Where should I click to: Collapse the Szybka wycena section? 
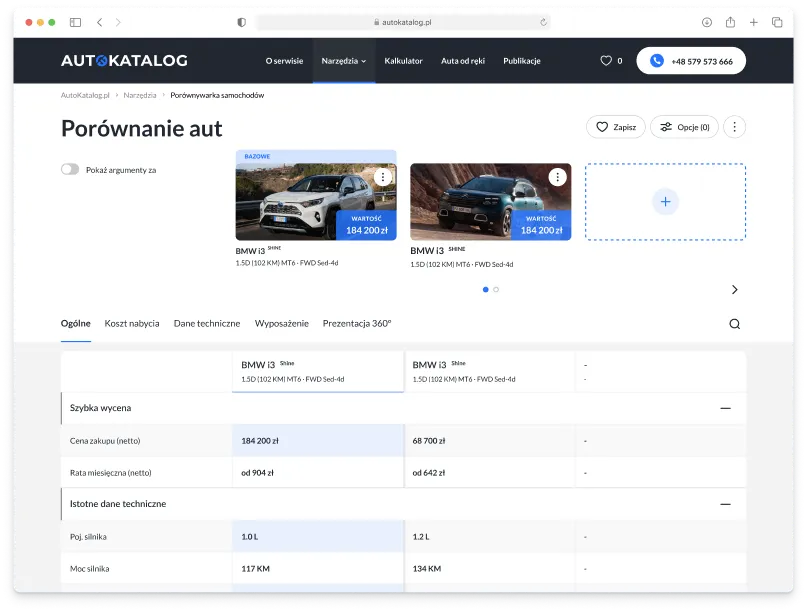pos(725,408)
